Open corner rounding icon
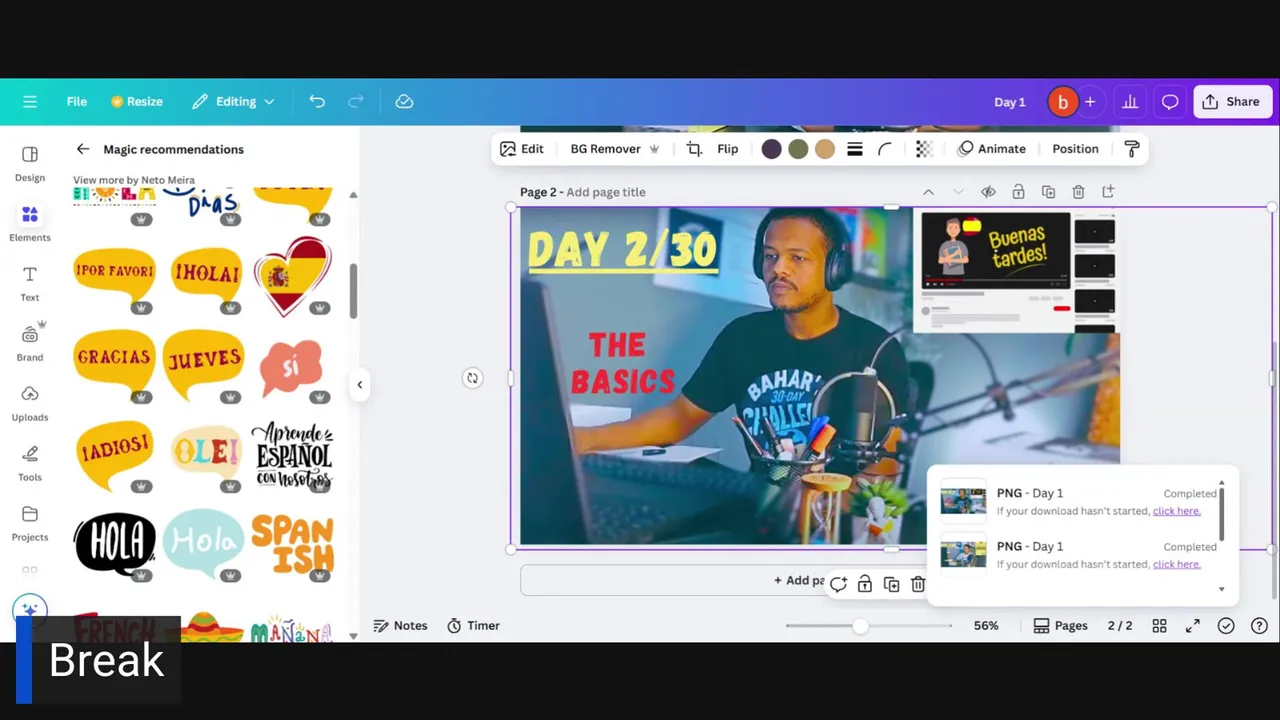Screen dimensions: 1280x720 (885, 149)
